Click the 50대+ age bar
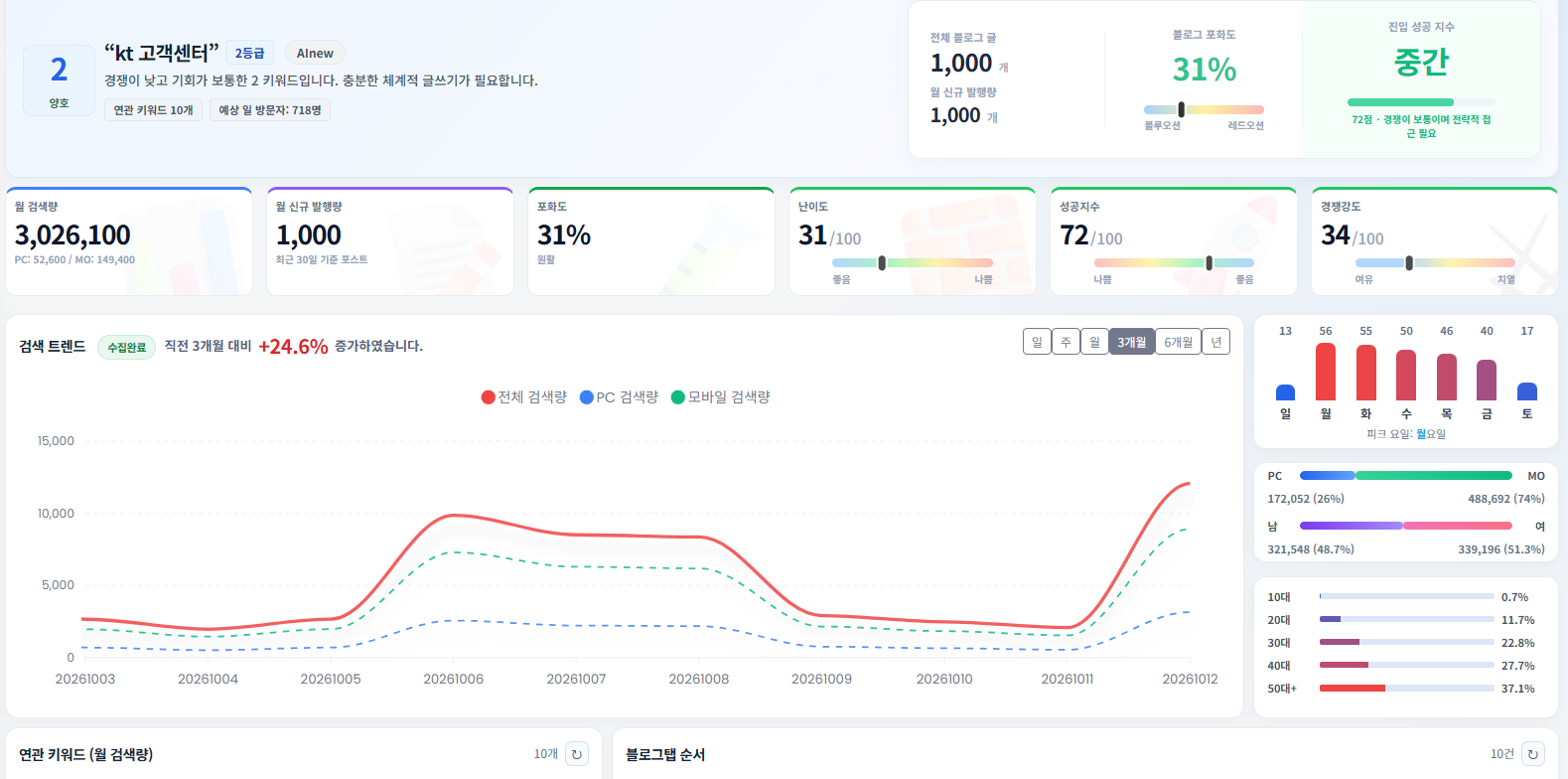Image resolution: width=1568 pixels, height=779 pixels. (1407, 689)
